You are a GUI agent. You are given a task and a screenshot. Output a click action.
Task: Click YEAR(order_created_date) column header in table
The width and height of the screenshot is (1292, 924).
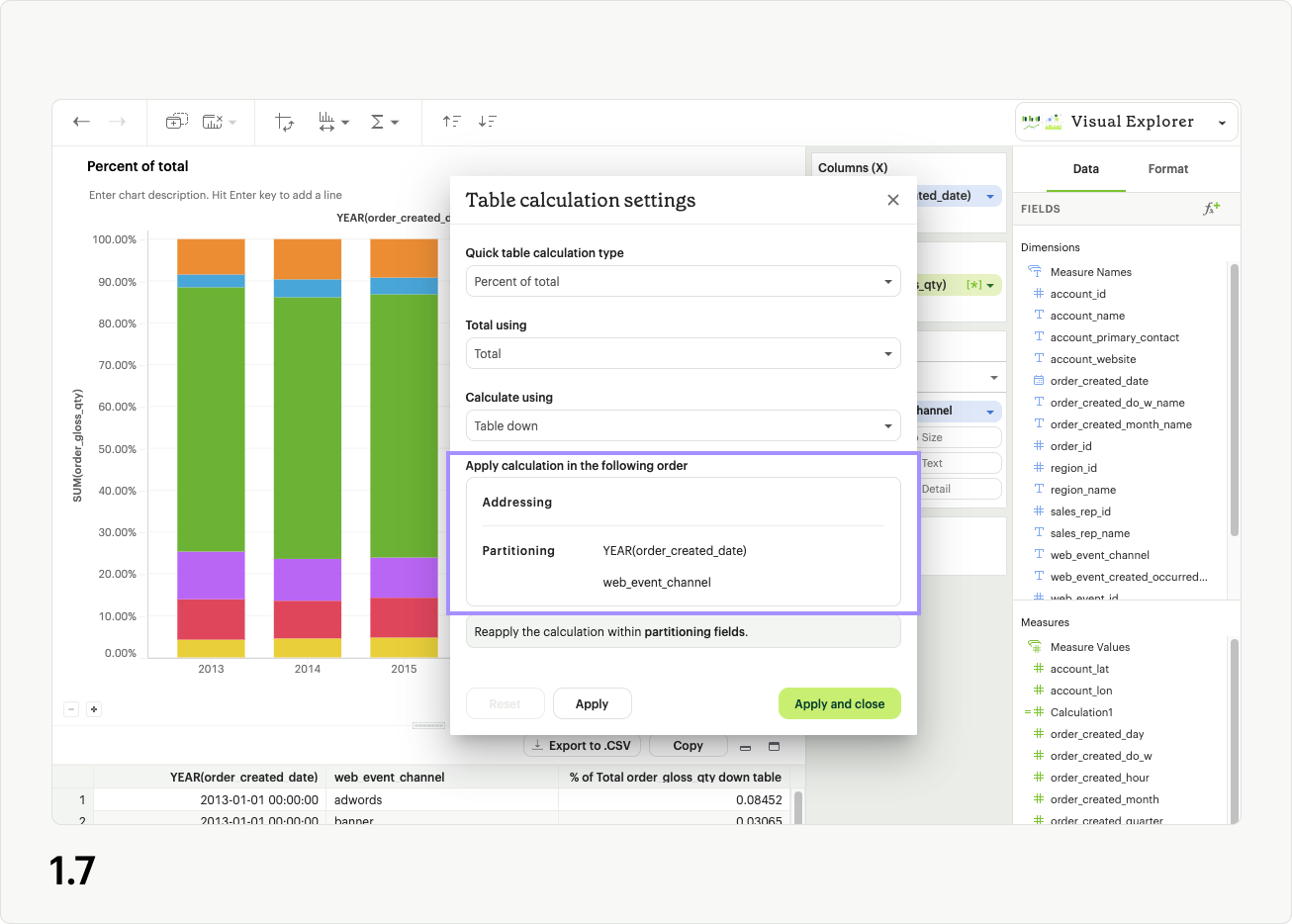pos(244,778)
